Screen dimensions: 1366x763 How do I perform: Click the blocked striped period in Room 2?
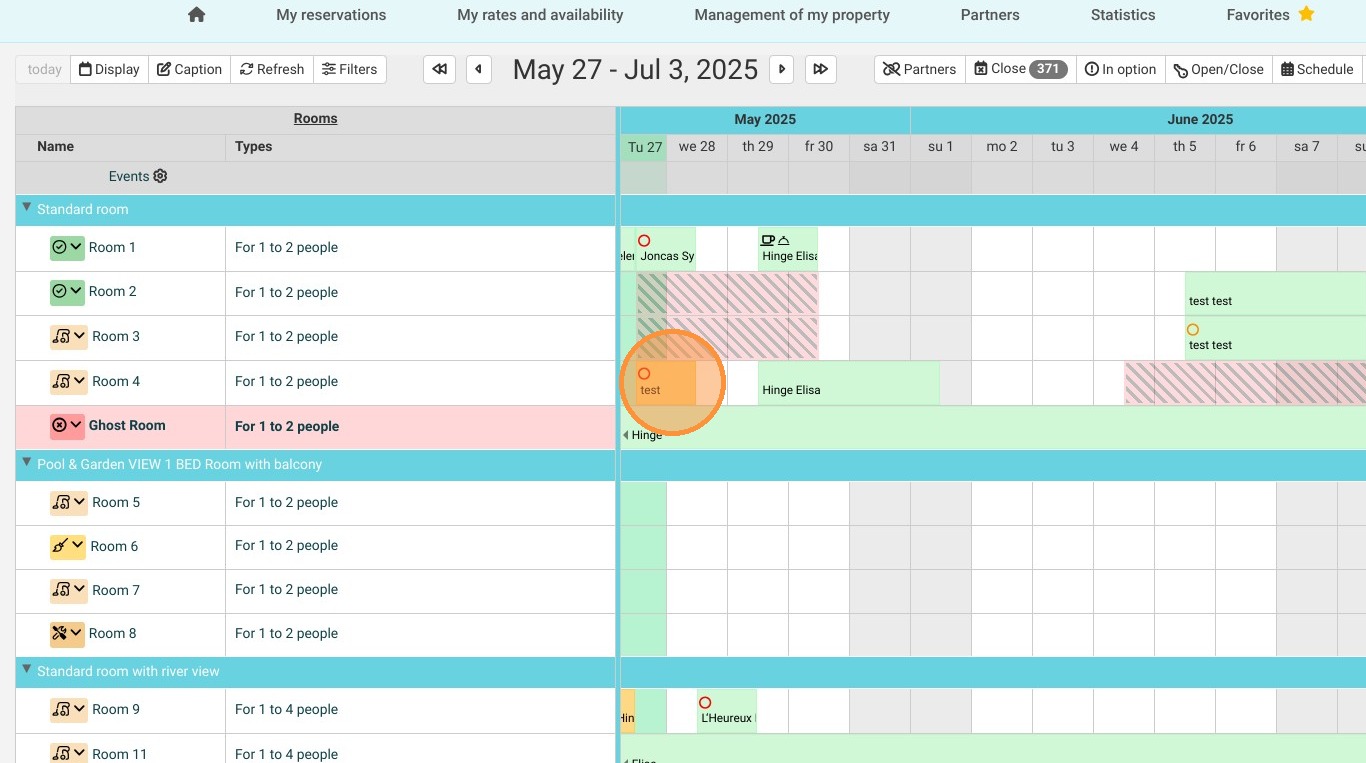(728, 293)
